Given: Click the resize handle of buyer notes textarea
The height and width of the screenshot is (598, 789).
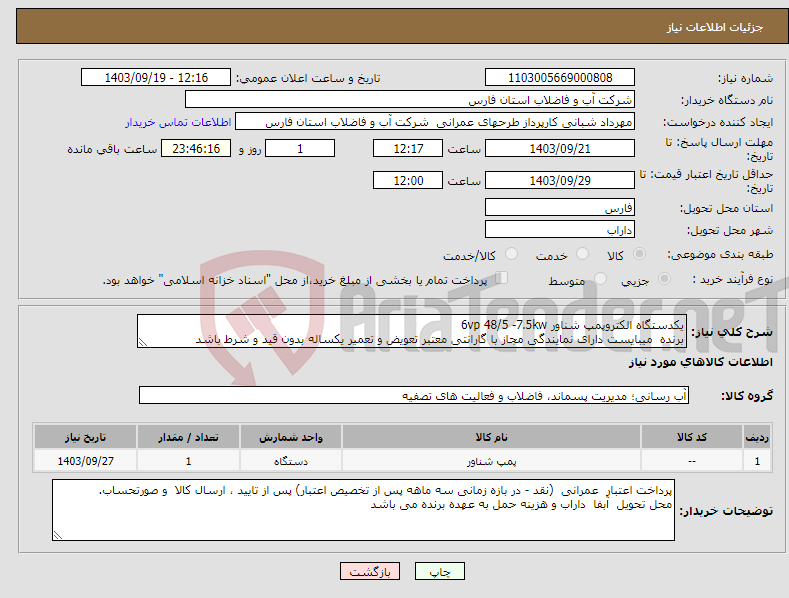Looking at the screenshot, I should click(x=58, y=535).
